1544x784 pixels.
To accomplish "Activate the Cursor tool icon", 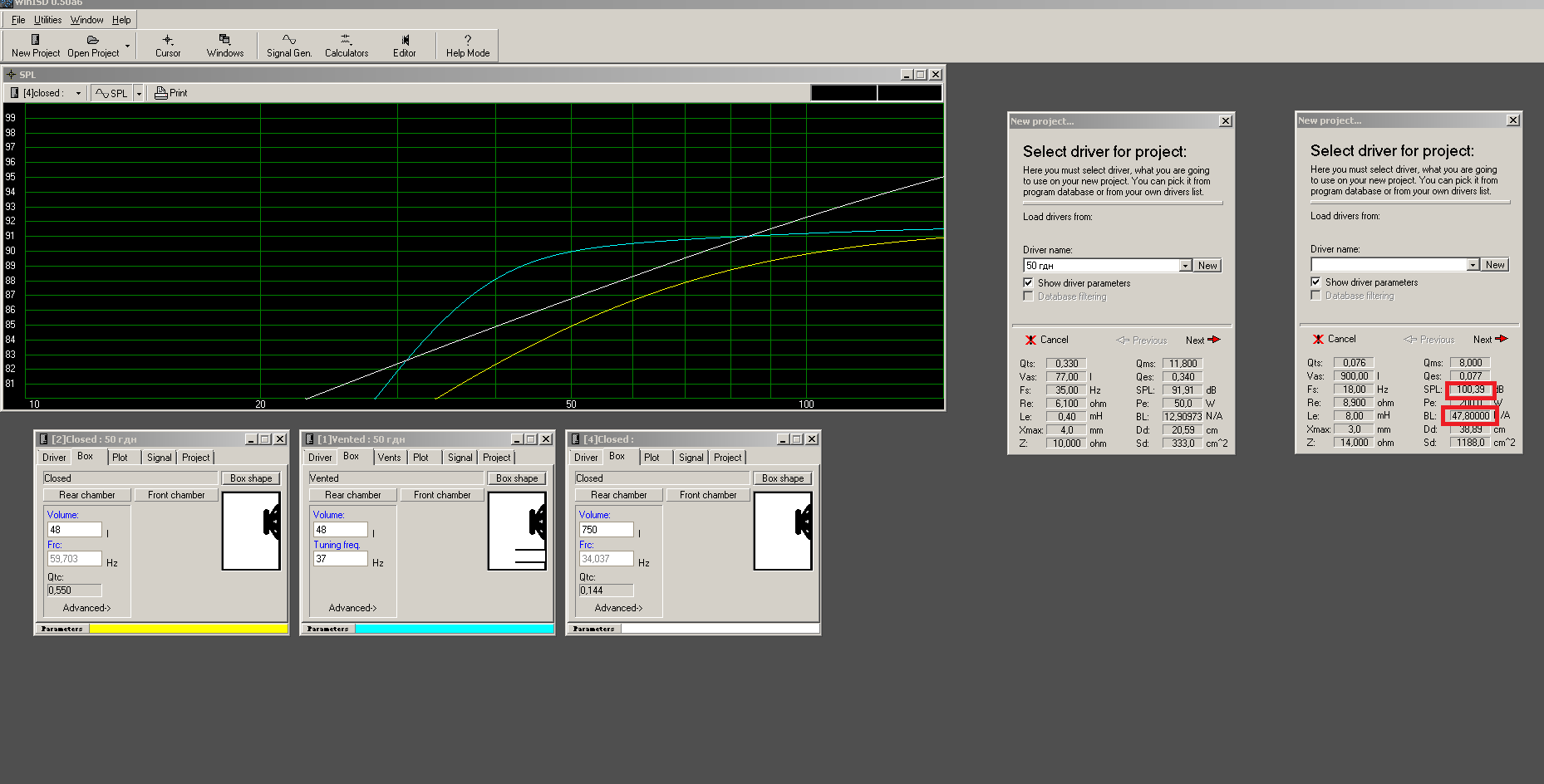I will tap(168, 40).
